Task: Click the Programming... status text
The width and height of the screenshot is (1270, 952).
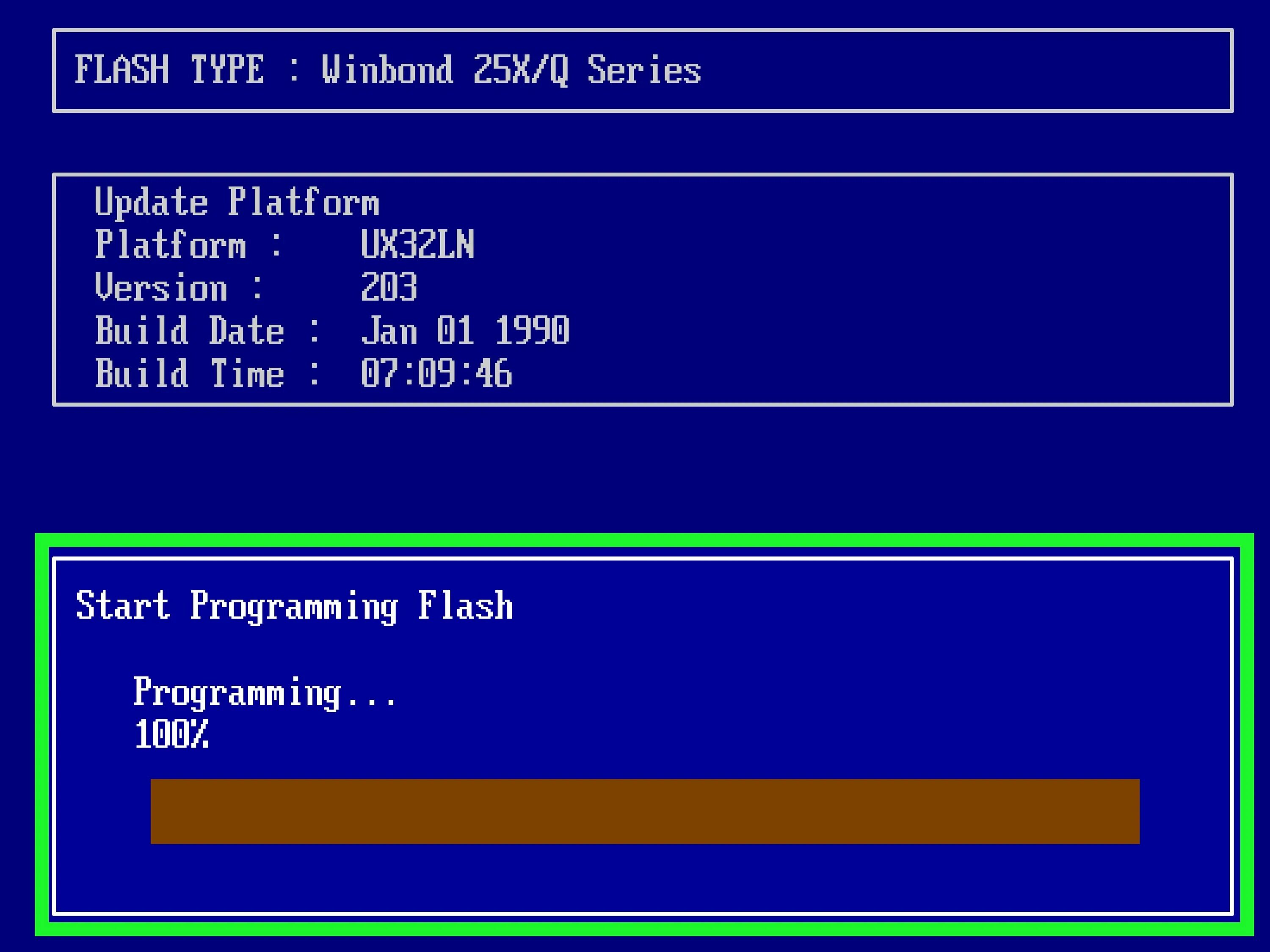Action: point(264,692)
